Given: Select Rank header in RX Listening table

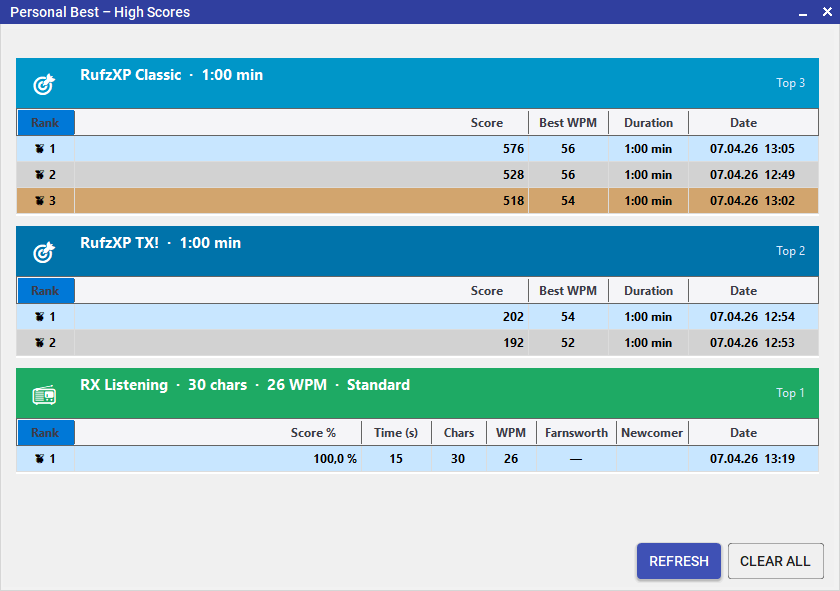Looking at the screenshot, I should 46,432.
